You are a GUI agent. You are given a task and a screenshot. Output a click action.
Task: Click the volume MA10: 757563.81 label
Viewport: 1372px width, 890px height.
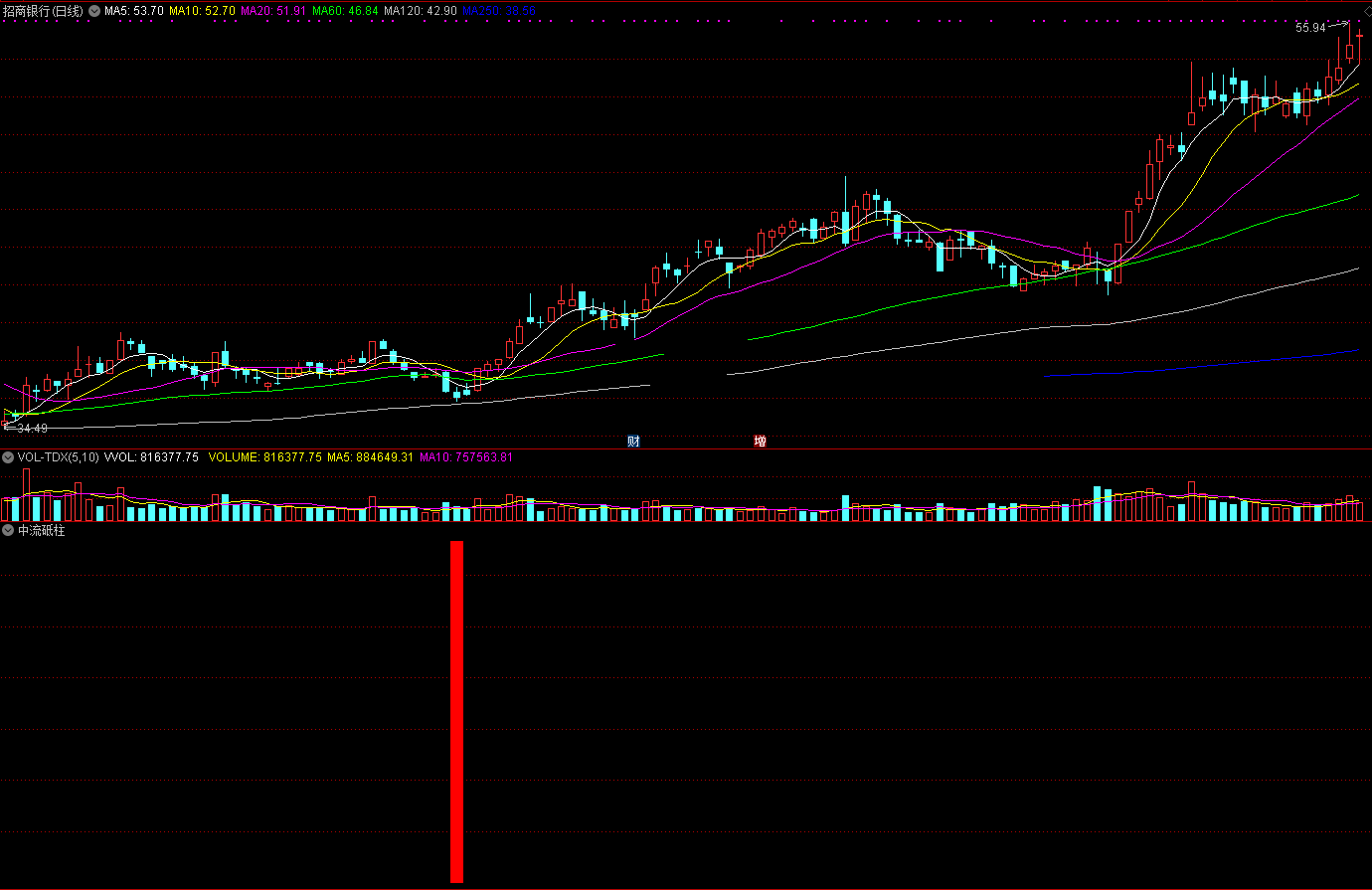[466, 457]
